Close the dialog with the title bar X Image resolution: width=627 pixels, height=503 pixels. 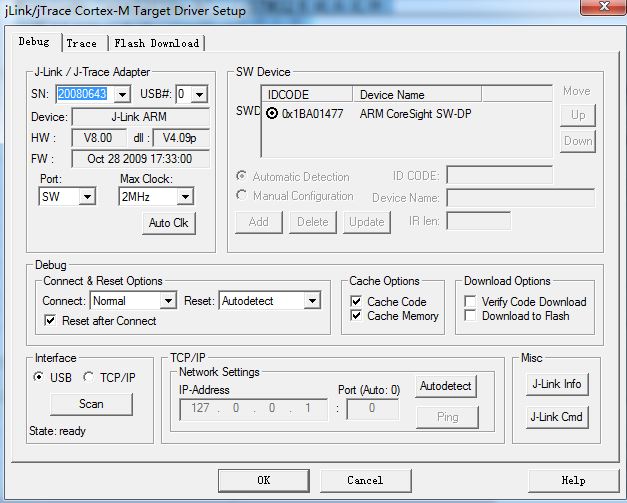click(x=598, y=11)
